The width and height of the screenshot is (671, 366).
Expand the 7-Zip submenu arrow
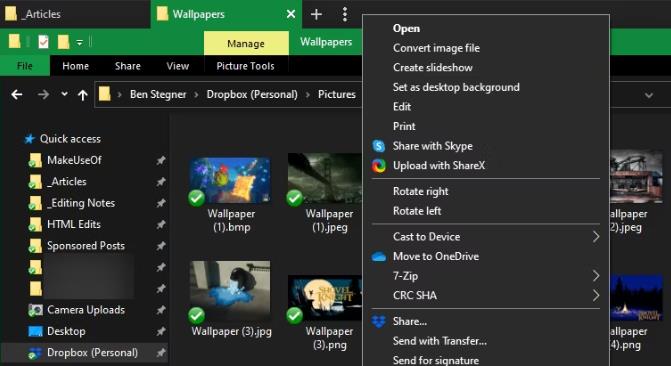[x=596, y=276]
